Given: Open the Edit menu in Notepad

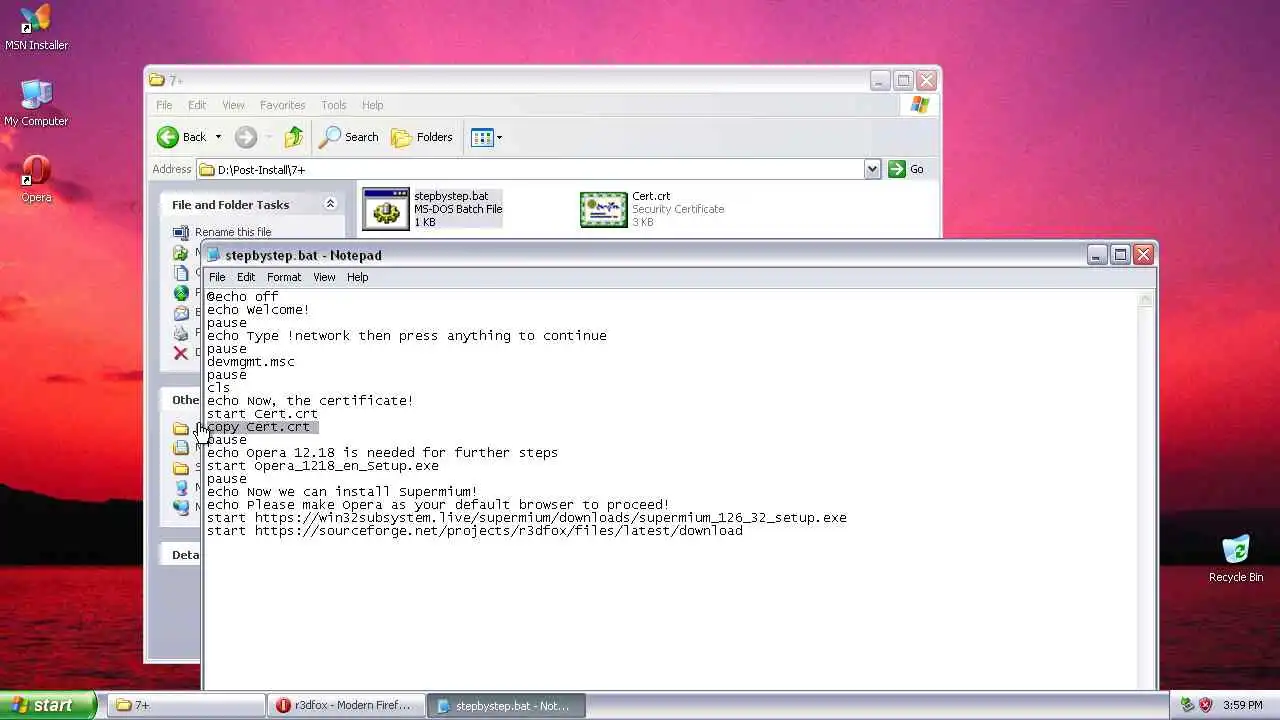Looking at the screenshot, I should (x=246, y=277).
